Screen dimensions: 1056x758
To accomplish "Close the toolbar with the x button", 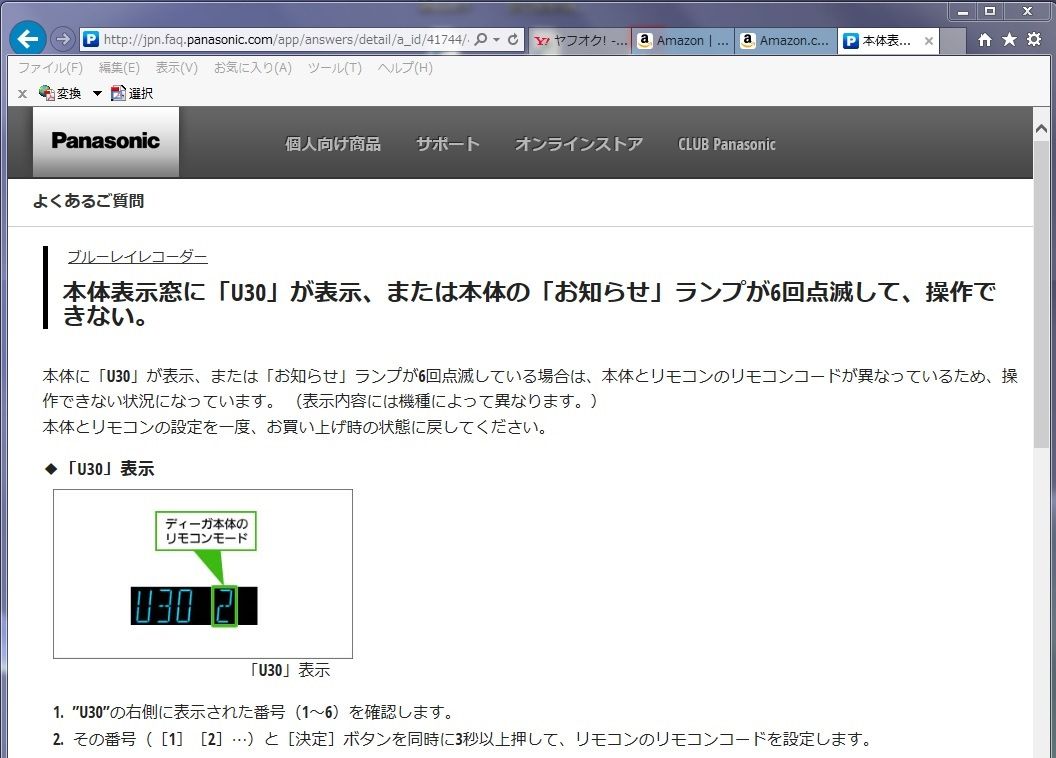I will pos(22,94).
